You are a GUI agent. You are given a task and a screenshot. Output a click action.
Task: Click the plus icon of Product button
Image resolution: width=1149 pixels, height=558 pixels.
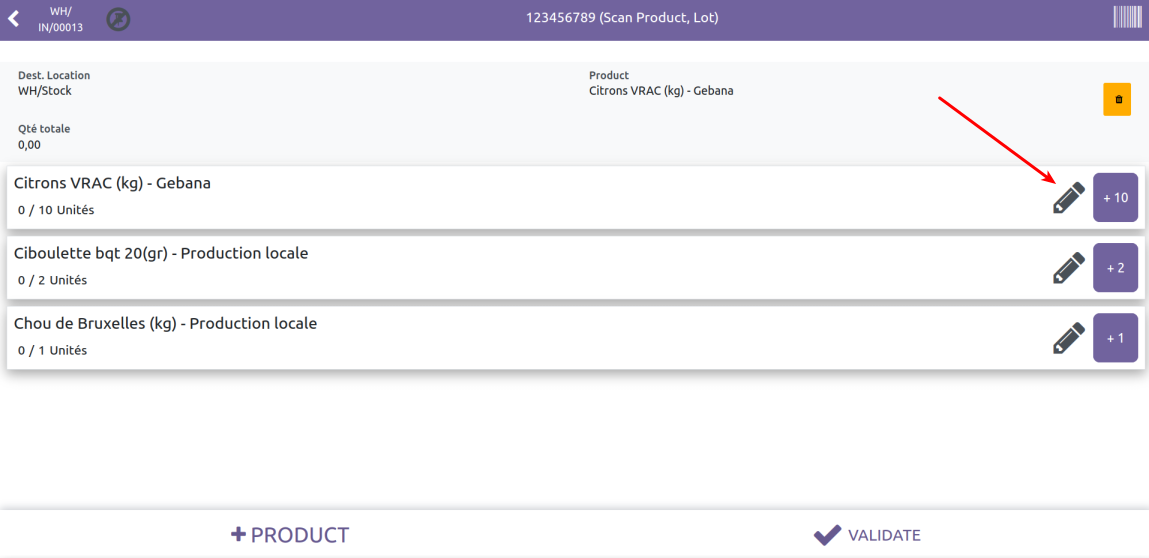[238, 535]
